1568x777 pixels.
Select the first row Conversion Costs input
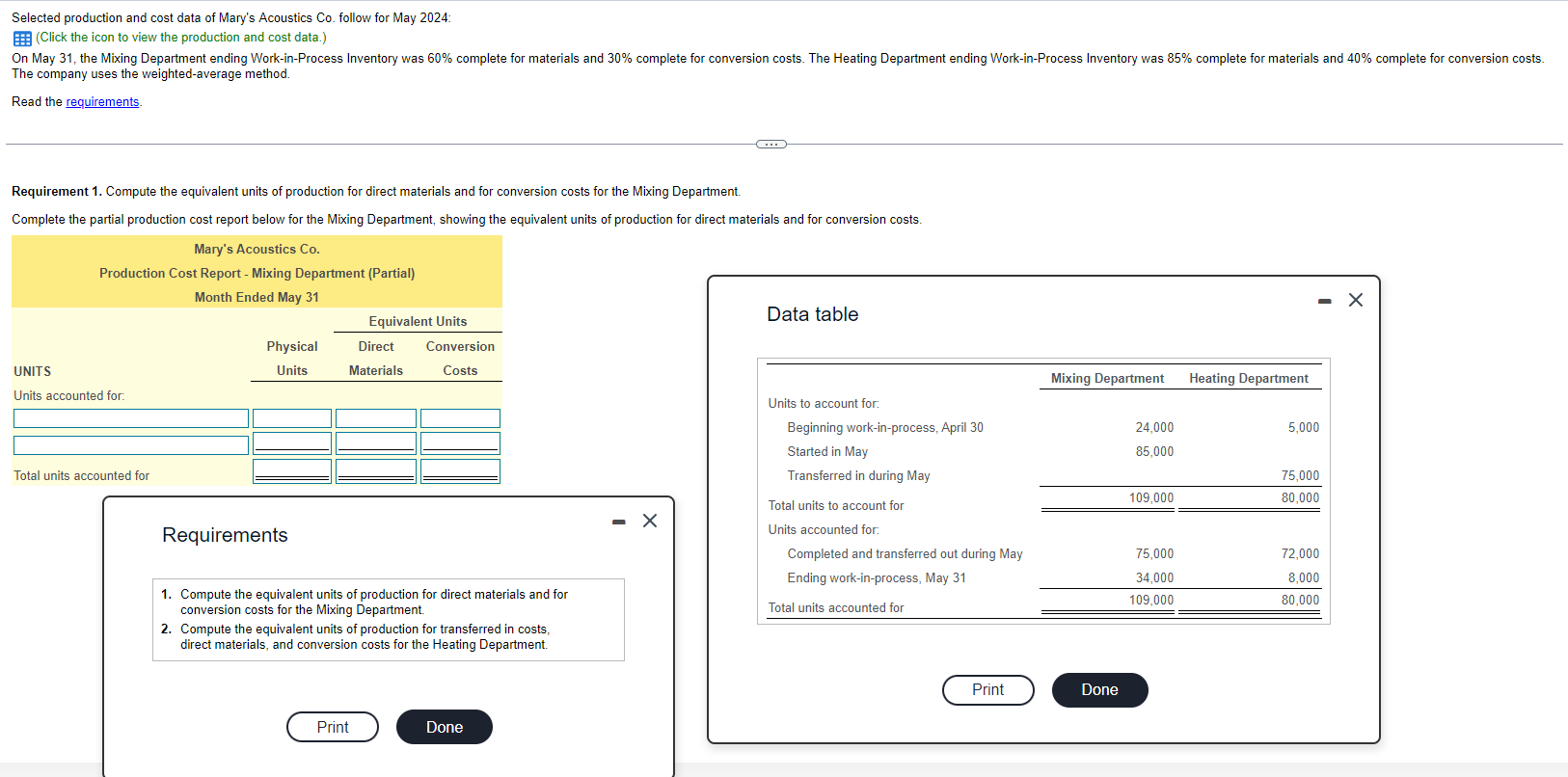460,418
